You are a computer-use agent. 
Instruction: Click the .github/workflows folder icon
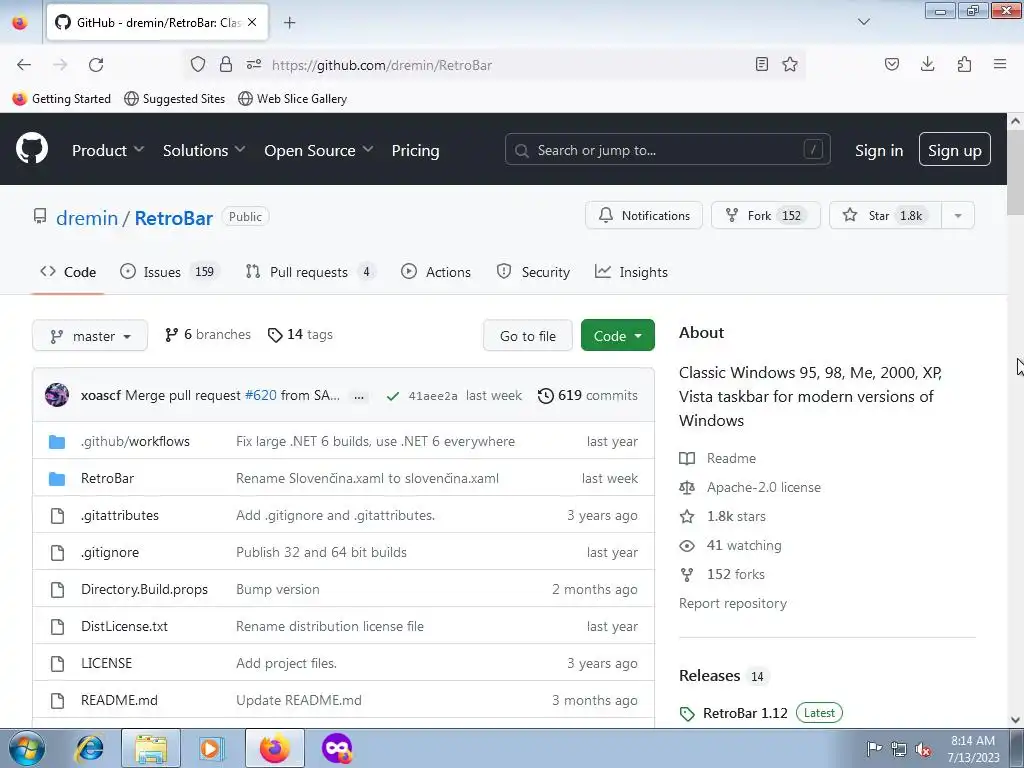(x=57, y=441)
